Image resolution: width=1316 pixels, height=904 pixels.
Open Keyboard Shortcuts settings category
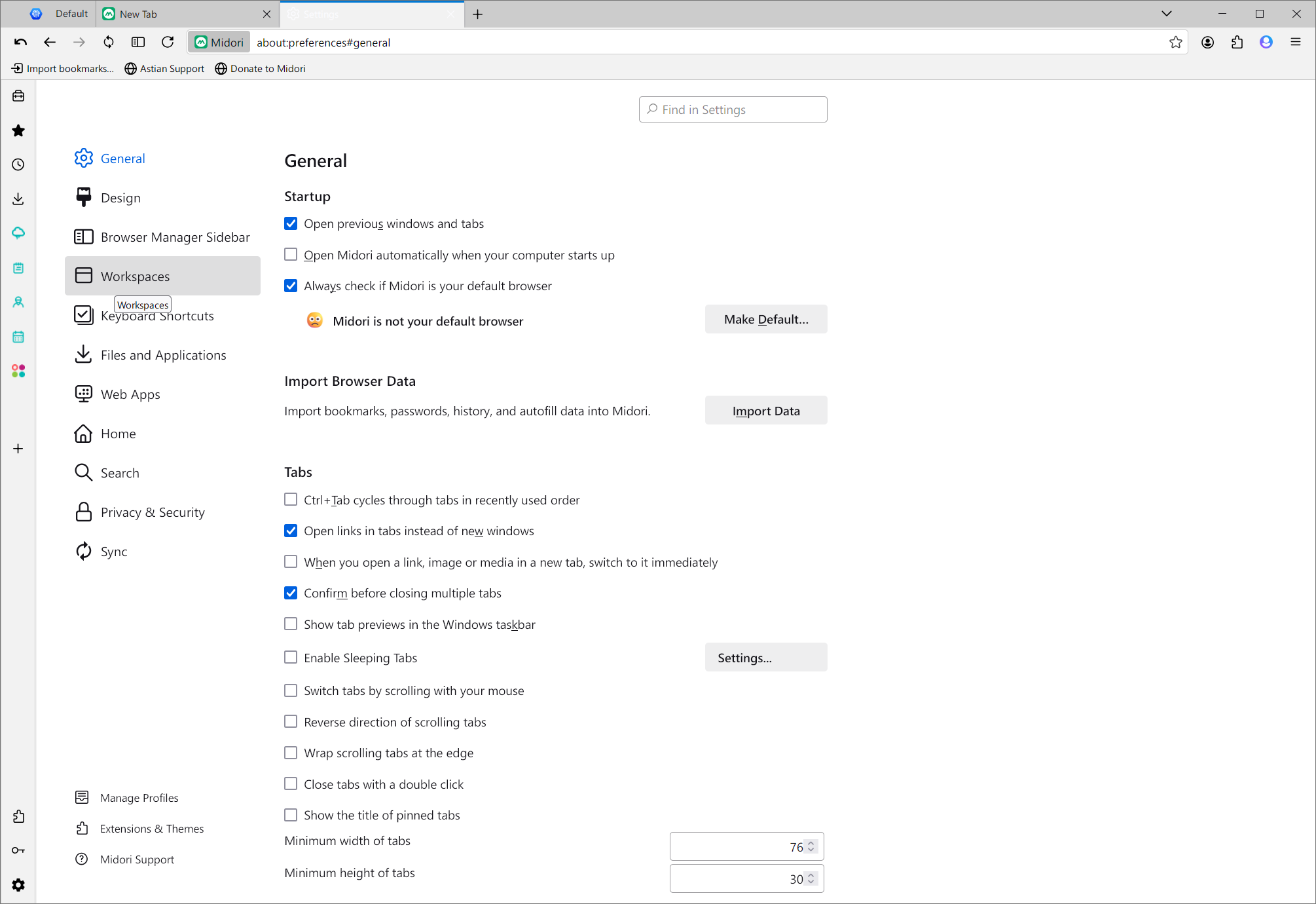click(x=162, y=316)
